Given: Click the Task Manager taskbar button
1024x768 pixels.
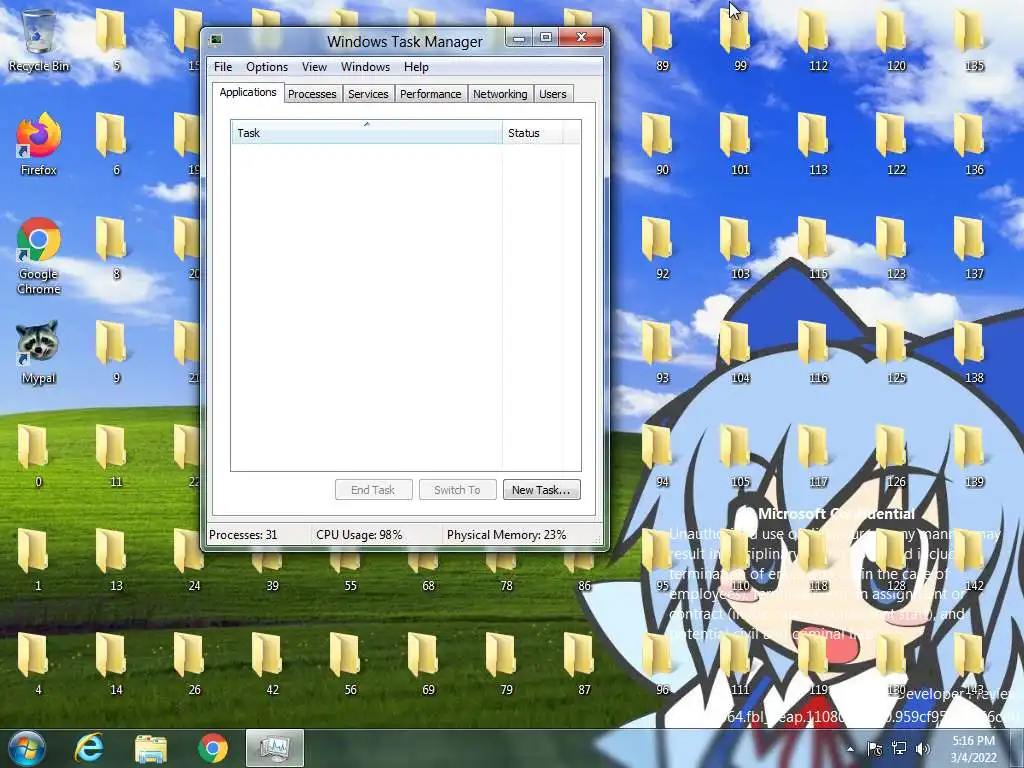Looking at the screenshot, I should click(x=275, y=748).
